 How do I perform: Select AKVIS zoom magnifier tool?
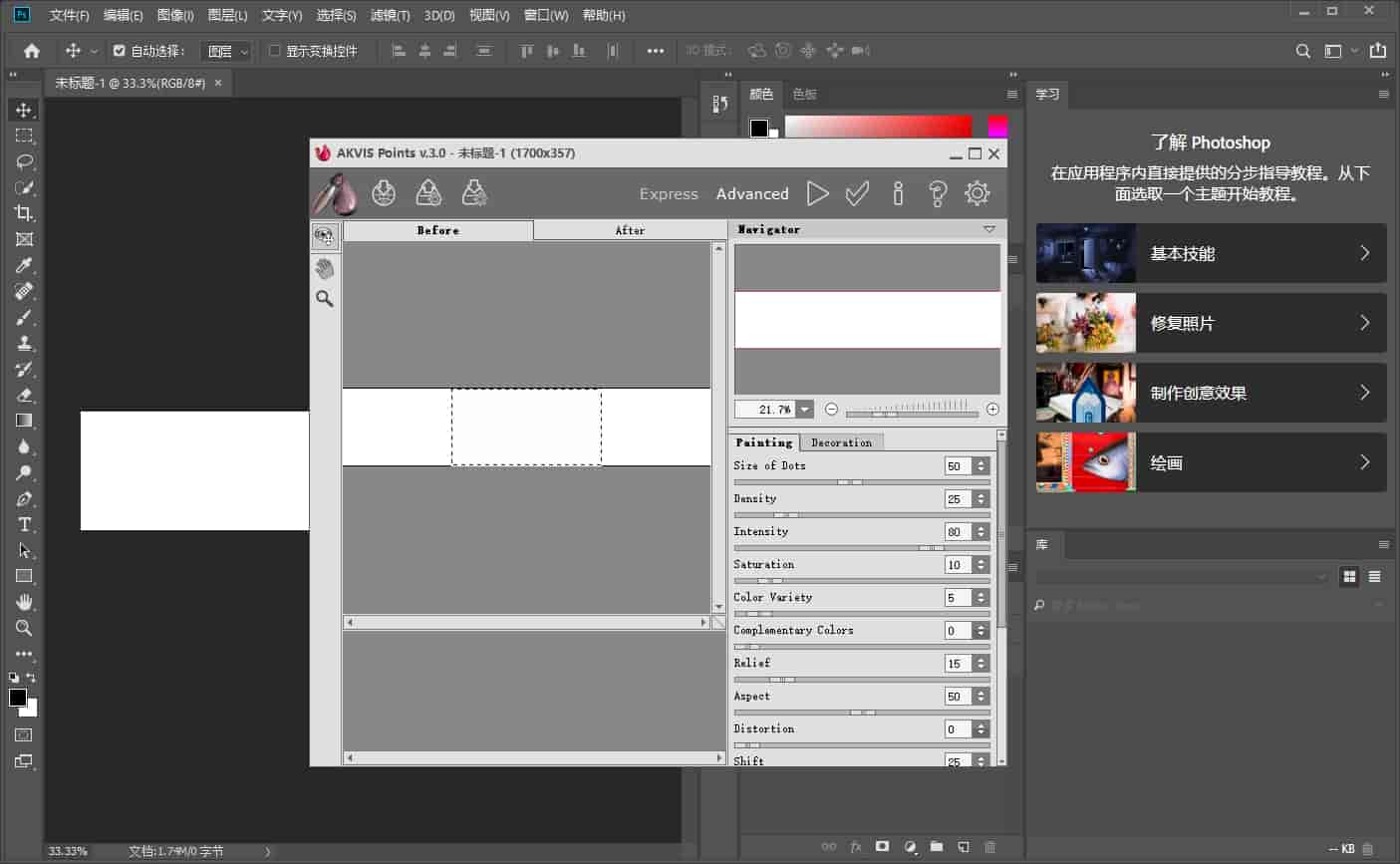[x=325, y=298]
